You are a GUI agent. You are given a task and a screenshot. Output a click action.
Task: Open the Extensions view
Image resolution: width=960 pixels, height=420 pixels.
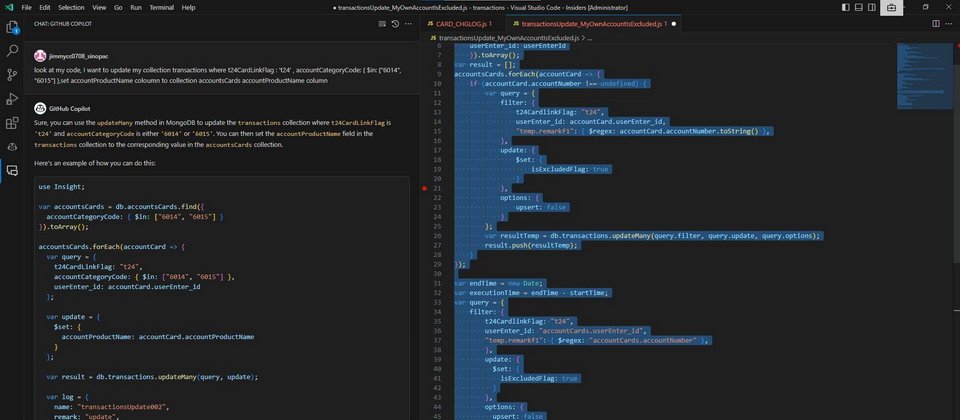click(x=12, y=123)
